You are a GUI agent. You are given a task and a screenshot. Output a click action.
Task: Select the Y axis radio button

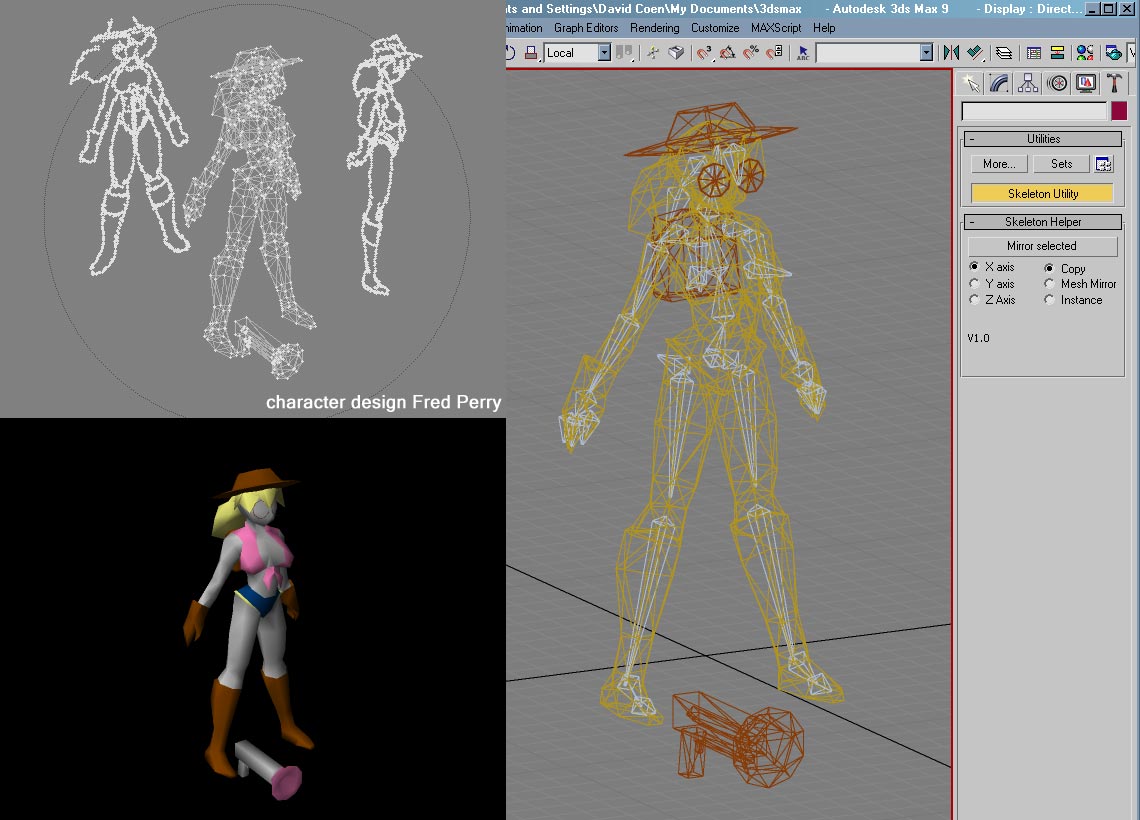(974, 284)
